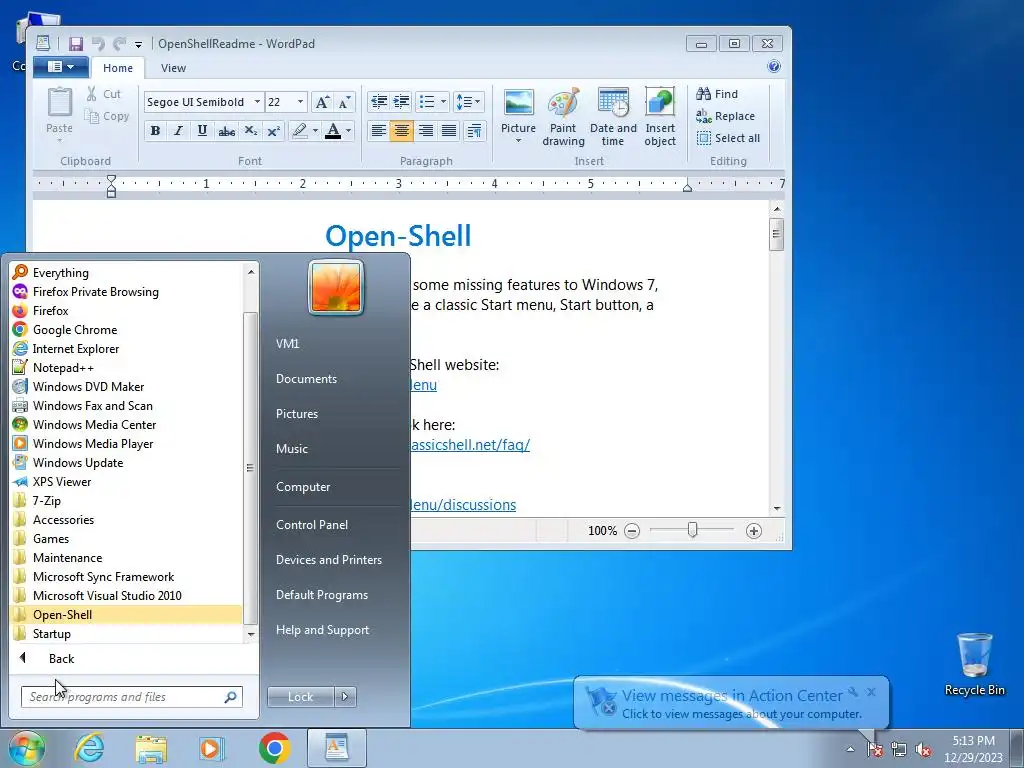Image resolution: width=1024 pixels, height=768 pixels.
Task: Insert a Paint drawing
Action: click(x=563, y=116)
